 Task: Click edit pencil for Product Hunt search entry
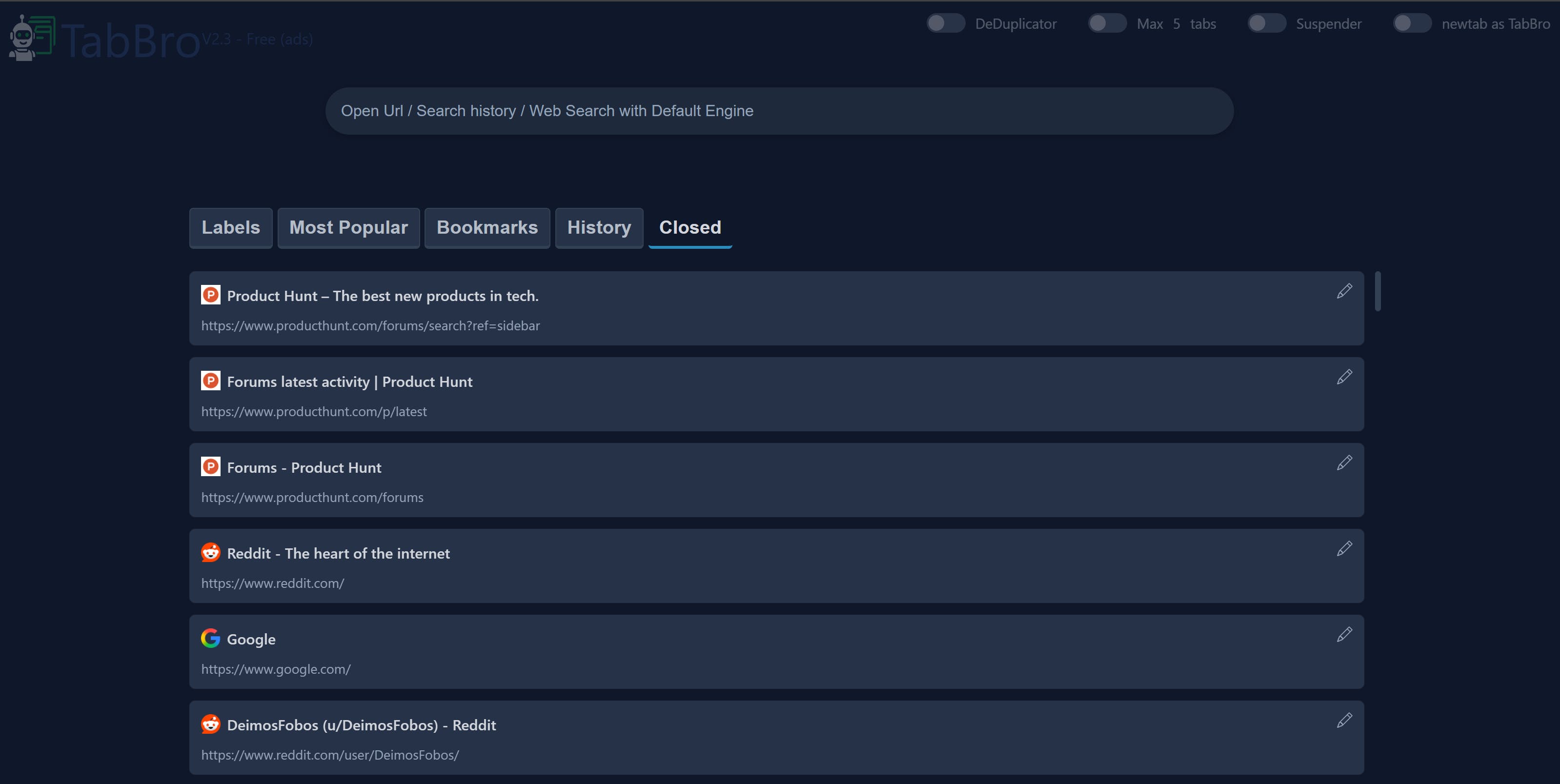[1344, 291]
